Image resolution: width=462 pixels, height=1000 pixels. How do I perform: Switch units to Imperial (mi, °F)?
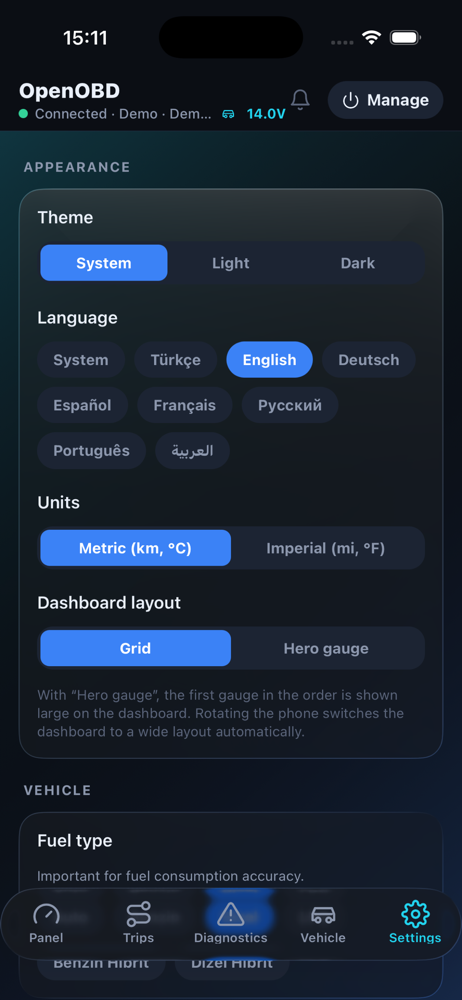325,548
